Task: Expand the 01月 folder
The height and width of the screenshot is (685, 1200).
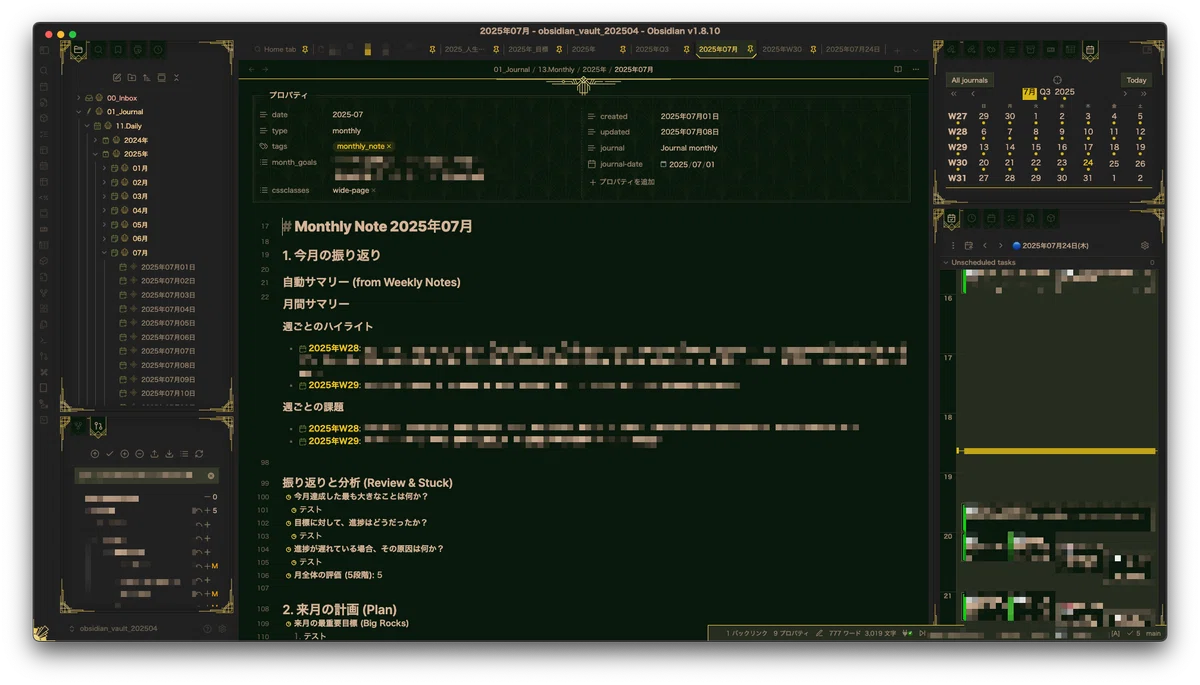Action: 104,168
